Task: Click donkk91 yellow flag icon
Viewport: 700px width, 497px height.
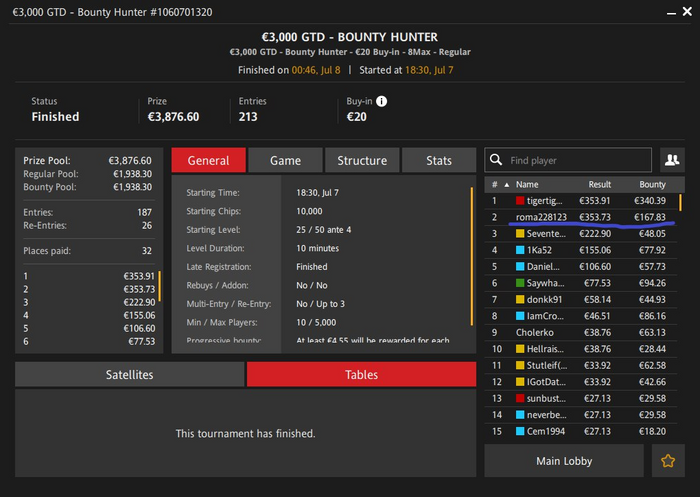Action: point(520,300)
